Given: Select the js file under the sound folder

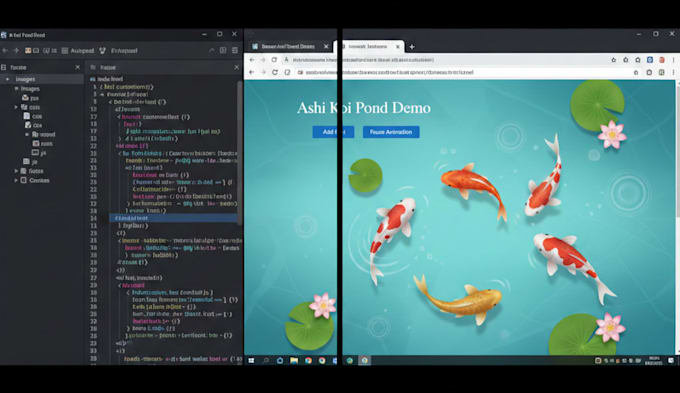Looking at the screenshot, I should point(39,153).
